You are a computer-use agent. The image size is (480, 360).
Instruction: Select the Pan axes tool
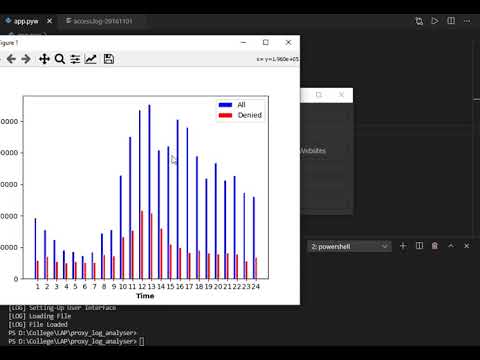(44, 59)
